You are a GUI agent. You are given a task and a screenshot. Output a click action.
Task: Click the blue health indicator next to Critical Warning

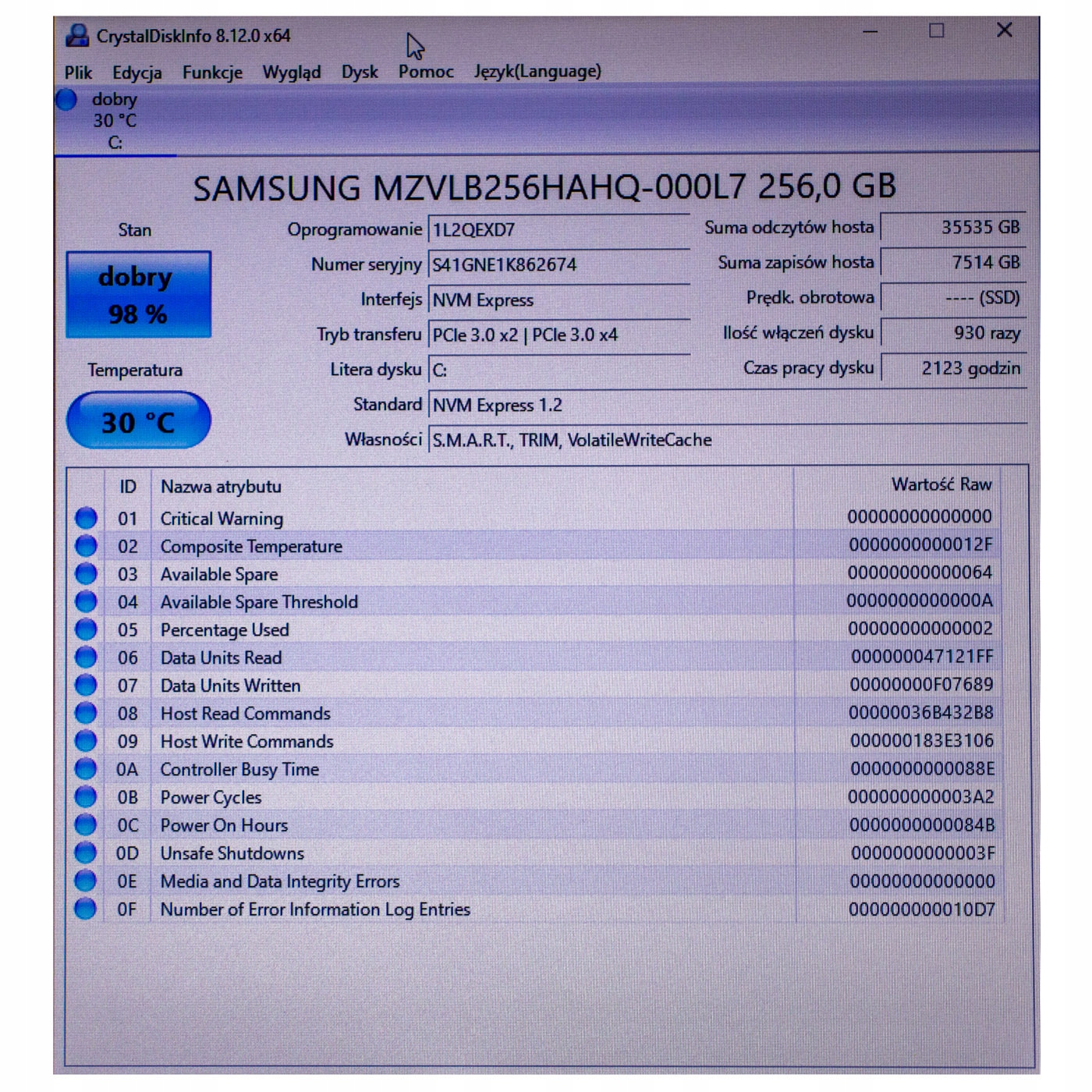(85, 517)
